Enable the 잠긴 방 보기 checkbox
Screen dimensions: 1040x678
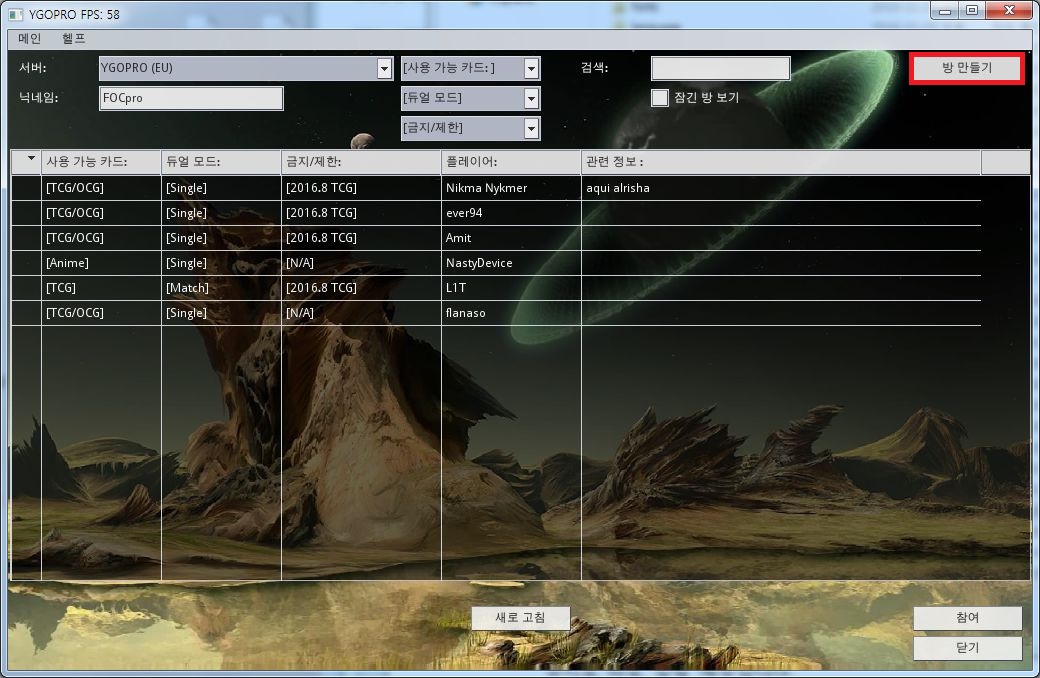(660, 98)
